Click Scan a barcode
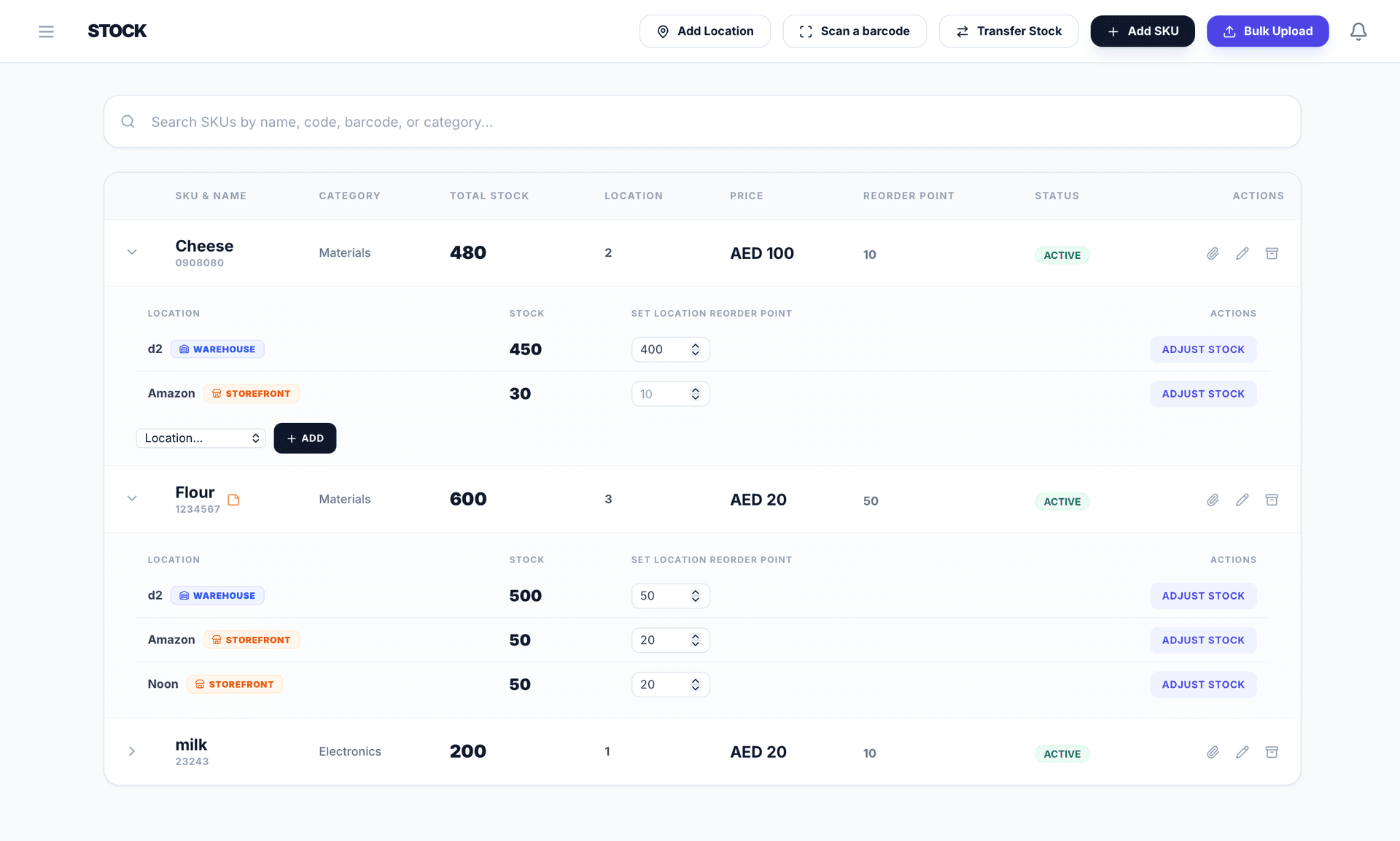The width and height of the screenshot is (1400, 841). click(855, 31)
